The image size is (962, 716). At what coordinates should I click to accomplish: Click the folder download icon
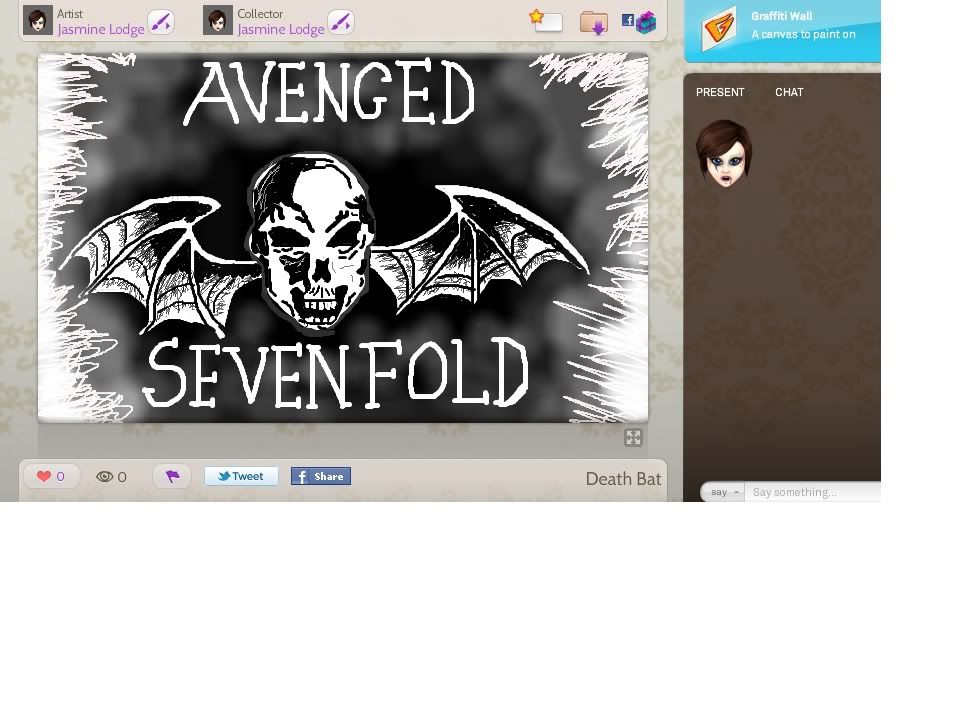pyautogui.click(x=594, y=23)
